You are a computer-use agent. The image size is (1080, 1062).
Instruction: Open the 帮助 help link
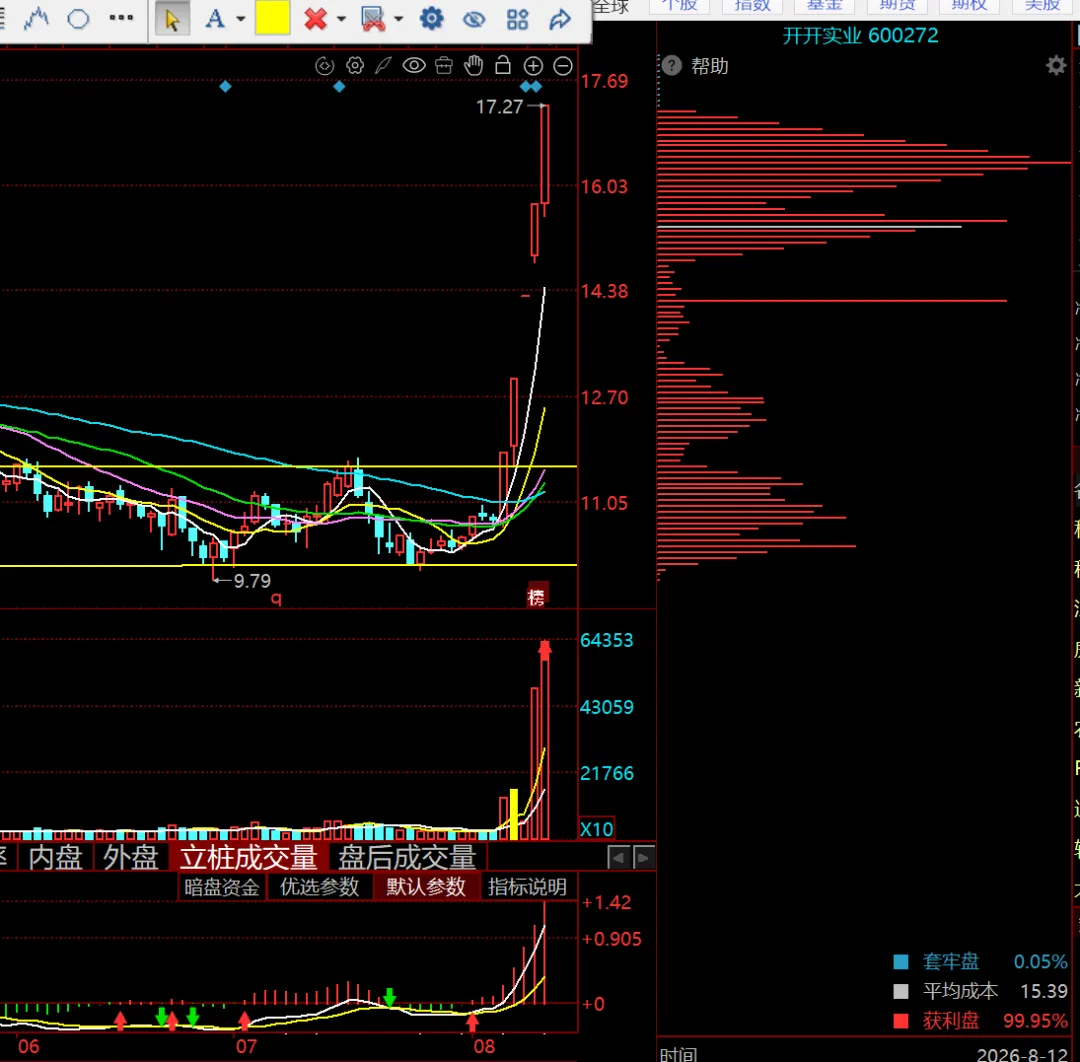[709, 66]
